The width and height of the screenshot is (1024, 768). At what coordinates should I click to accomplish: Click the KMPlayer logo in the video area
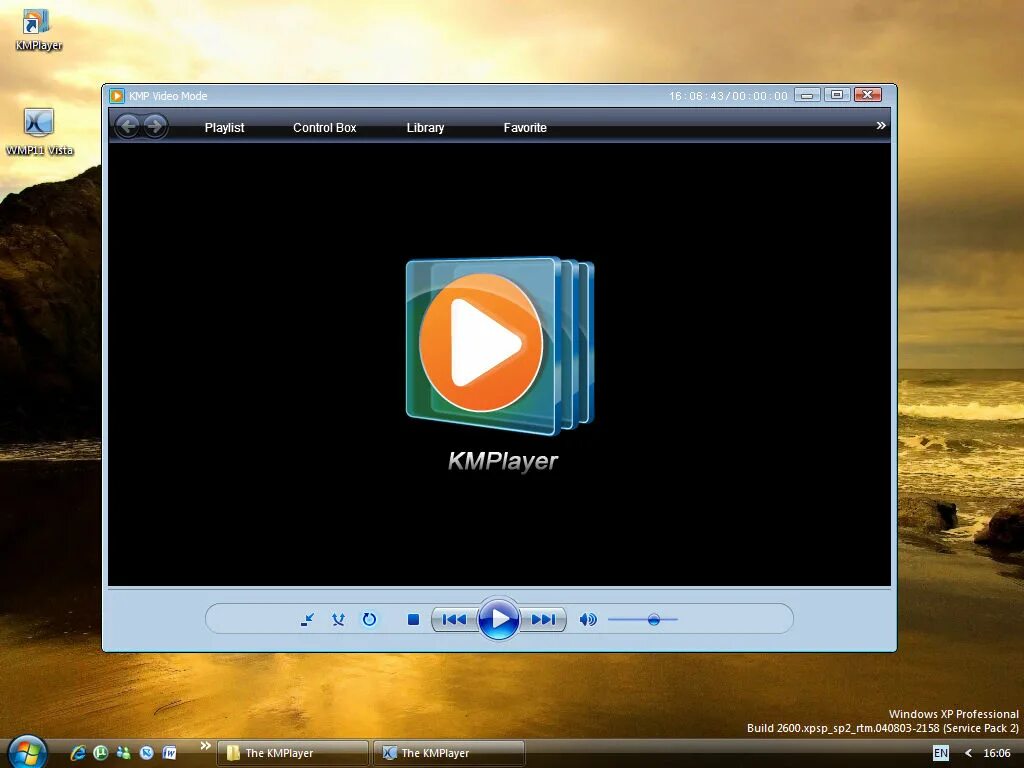[500, 346]
